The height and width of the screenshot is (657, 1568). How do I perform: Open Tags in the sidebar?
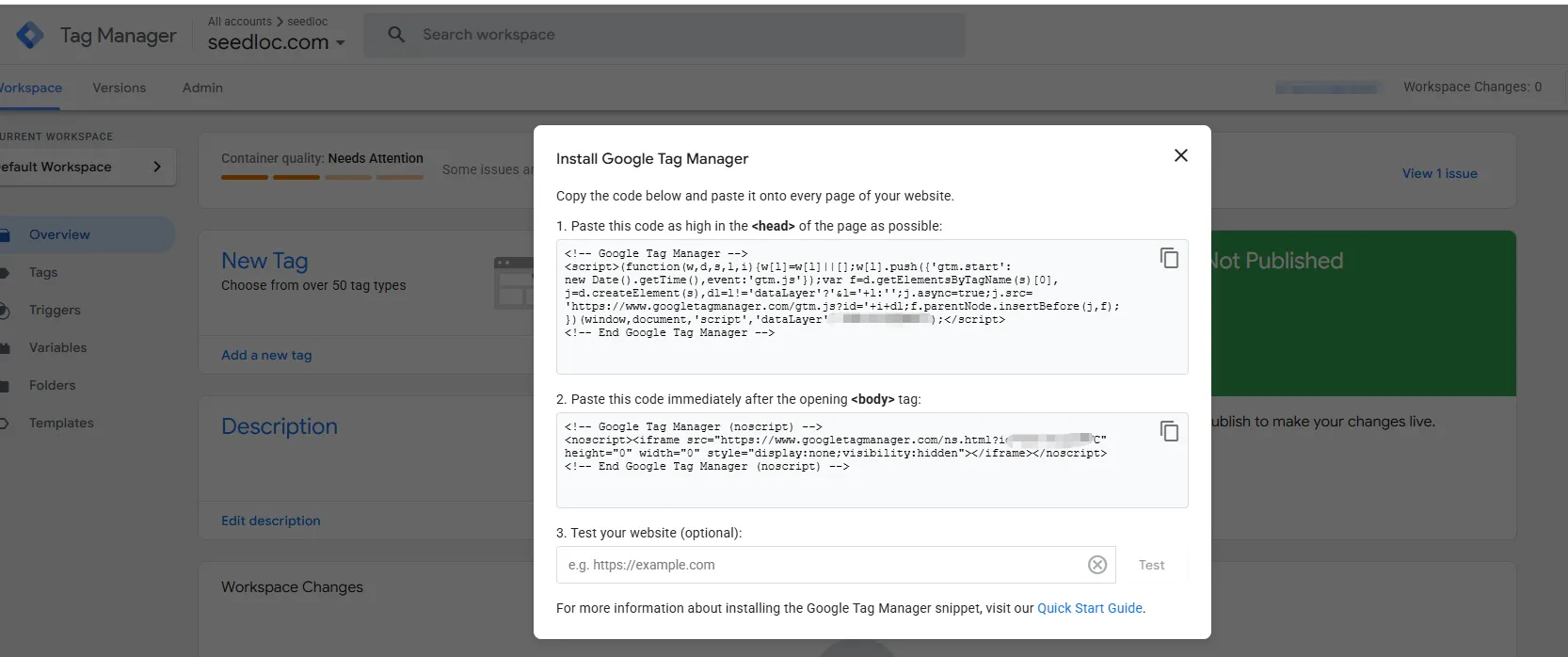point(43,272)
